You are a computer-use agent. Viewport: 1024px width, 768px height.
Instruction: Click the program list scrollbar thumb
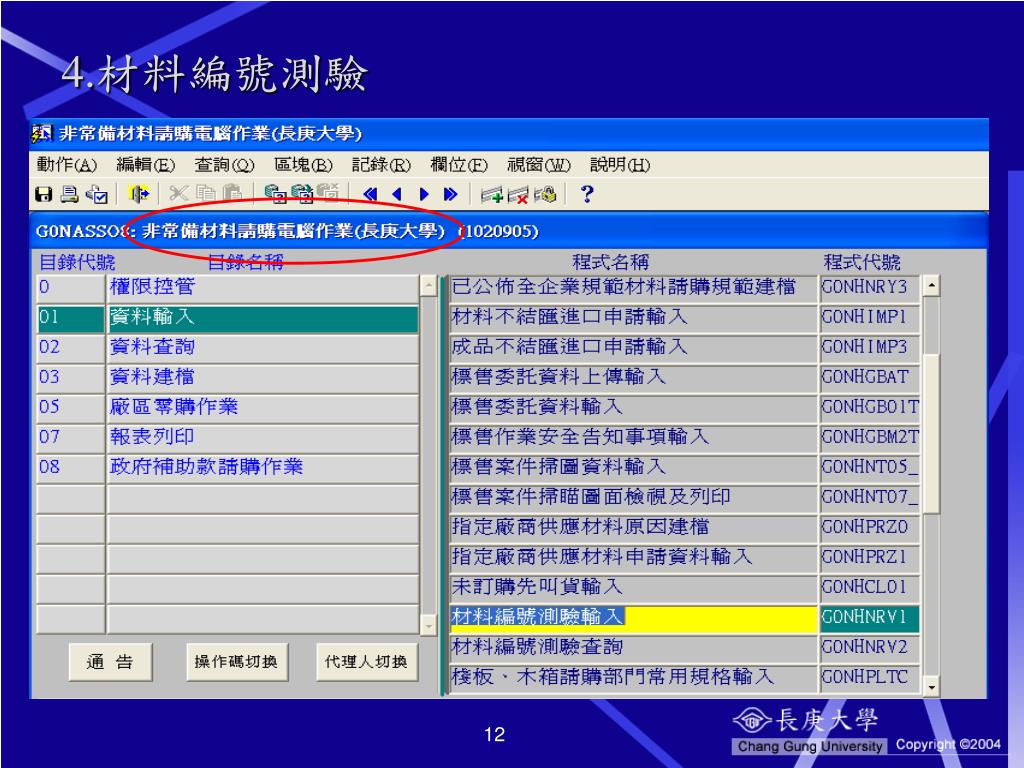(931, 434)
